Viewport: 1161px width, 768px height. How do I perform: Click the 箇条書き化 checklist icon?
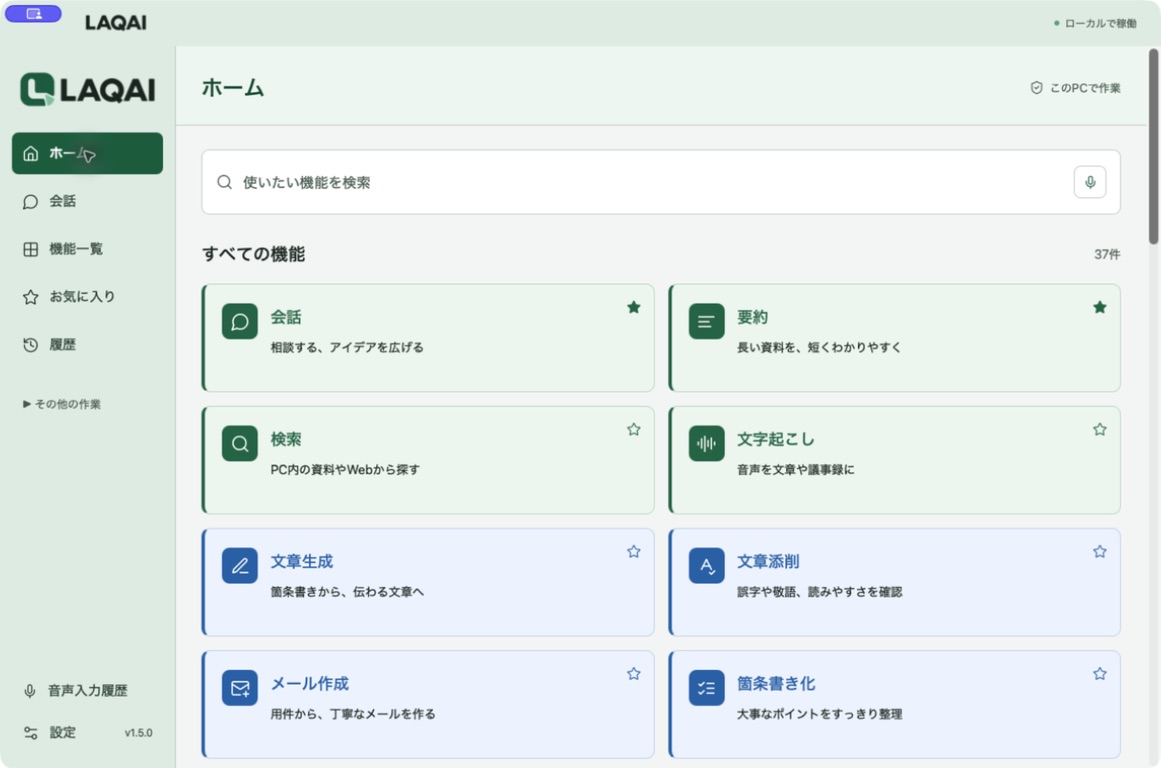(x=706, y=688)
